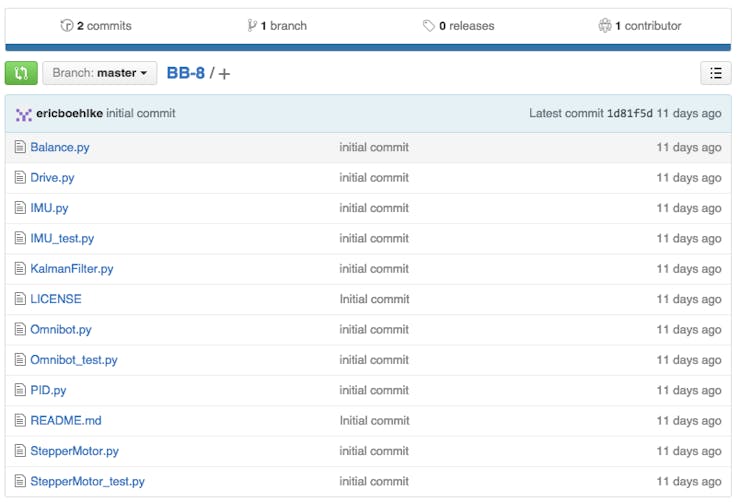Open the Omnibot_test.py file
Screen dimensions: 740x502
point(74,360)
